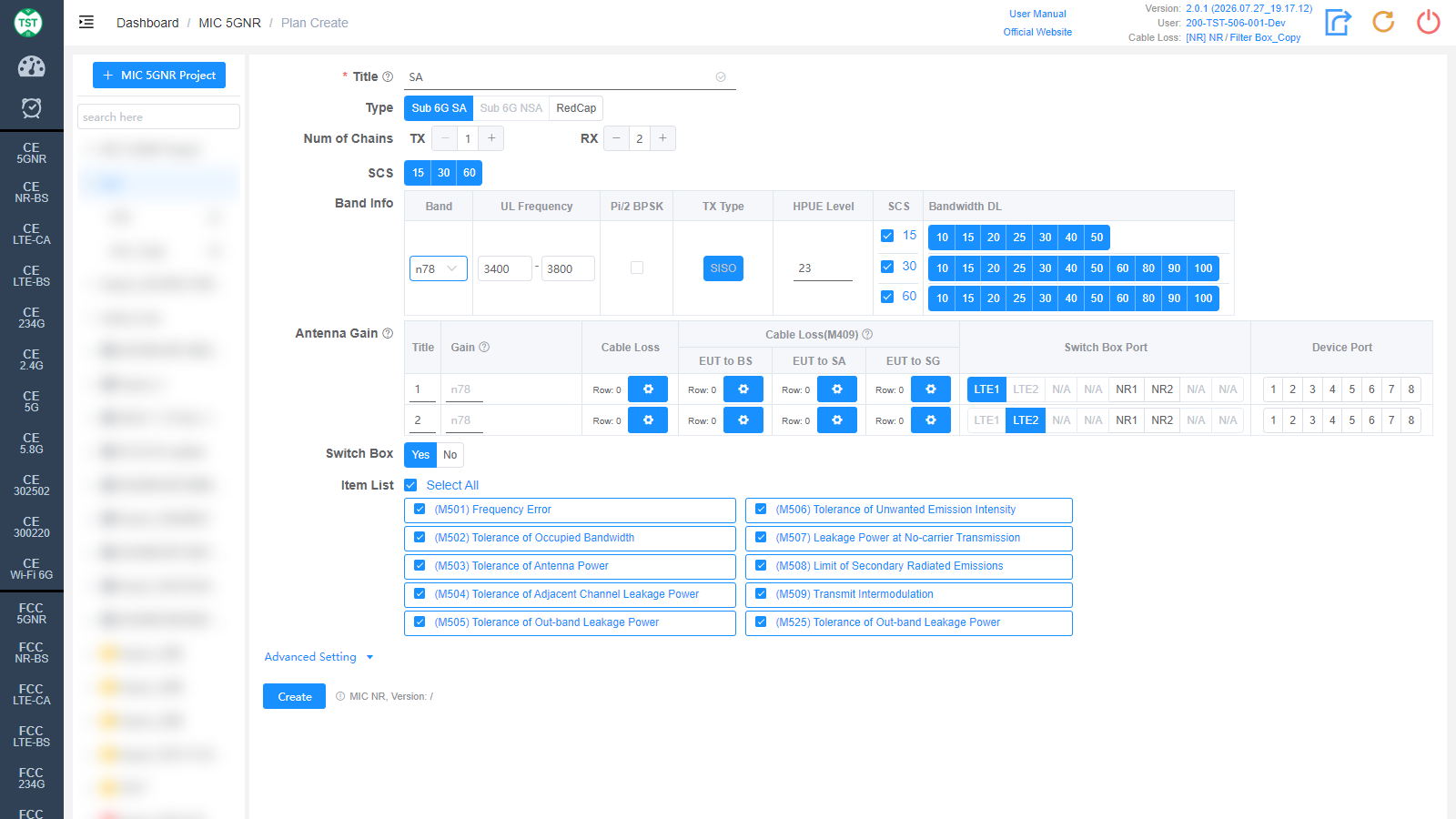The width and height of the screenshot is (1456, 819).
Task: Click the project search field
Action: (x=158, y=116)
